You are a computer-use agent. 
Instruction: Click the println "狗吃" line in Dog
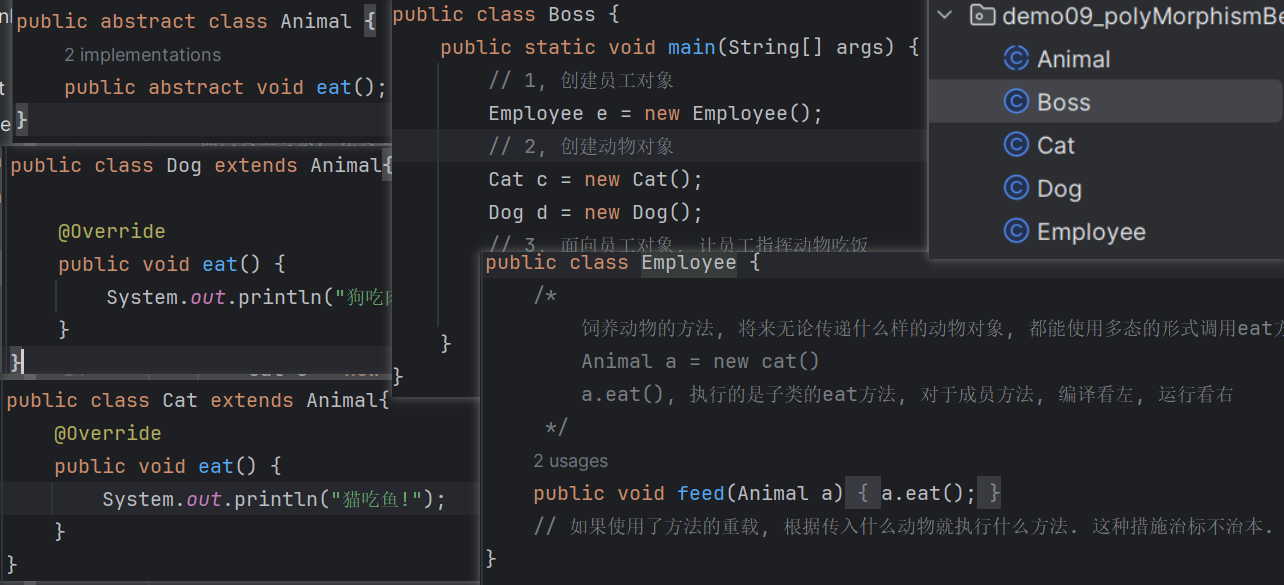point(249,297)
